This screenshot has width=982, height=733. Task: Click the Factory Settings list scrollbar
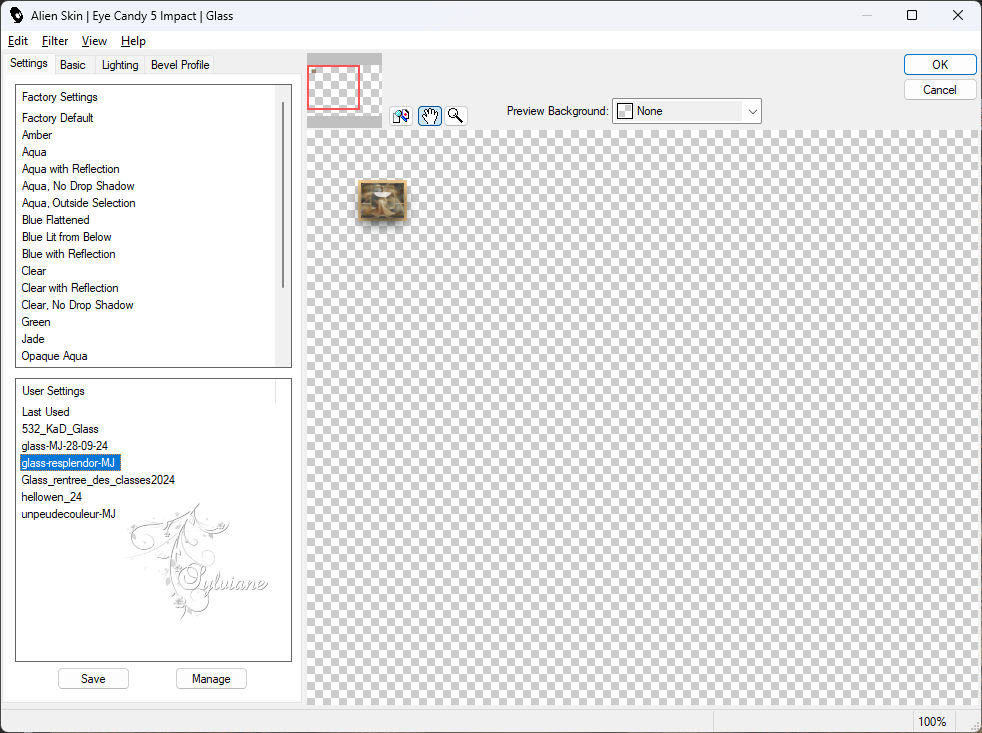[283, 194]
